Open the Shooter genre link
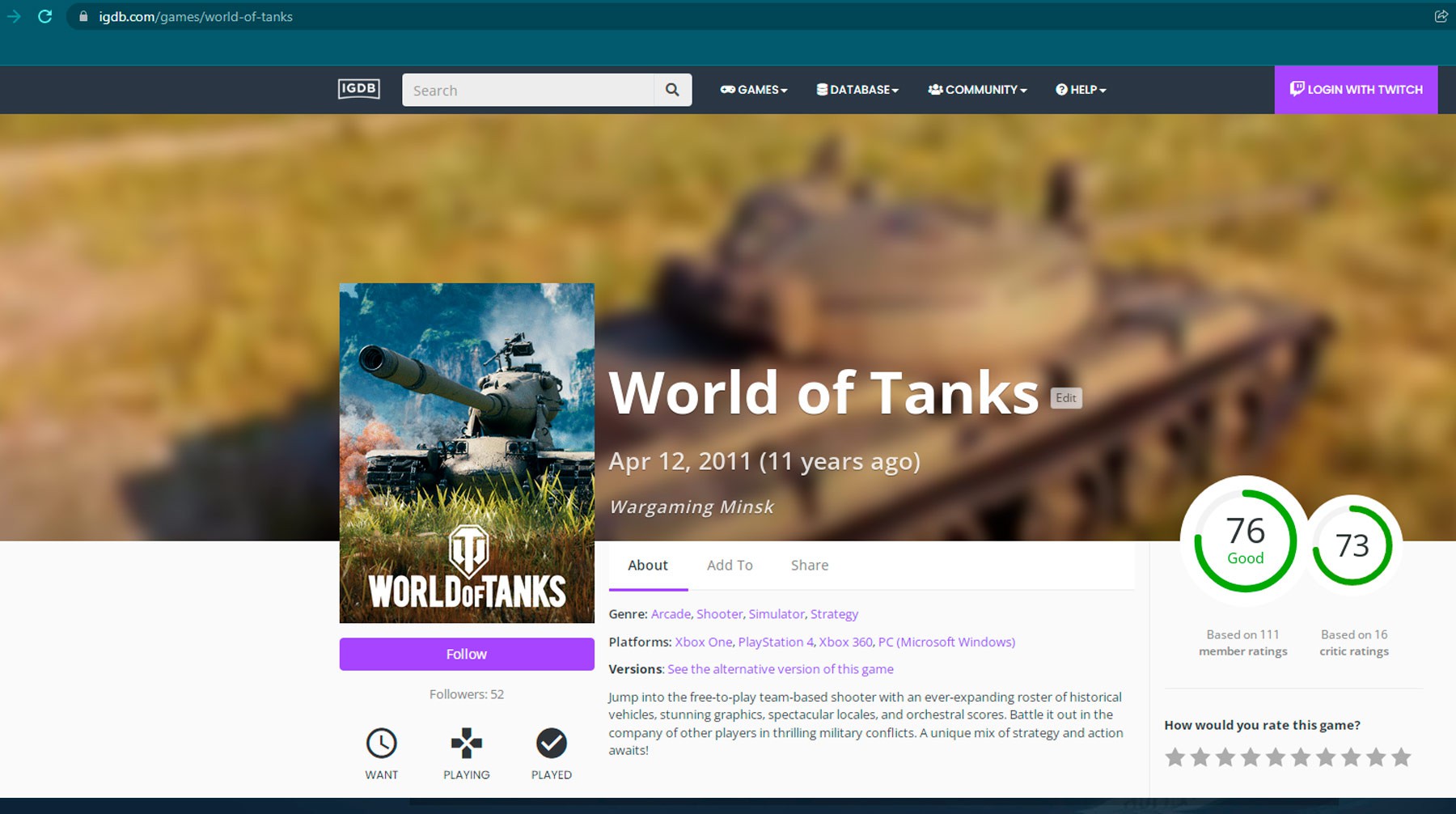Image resolution: width=1456 pixels, height=814 pixels. [719, 614]
